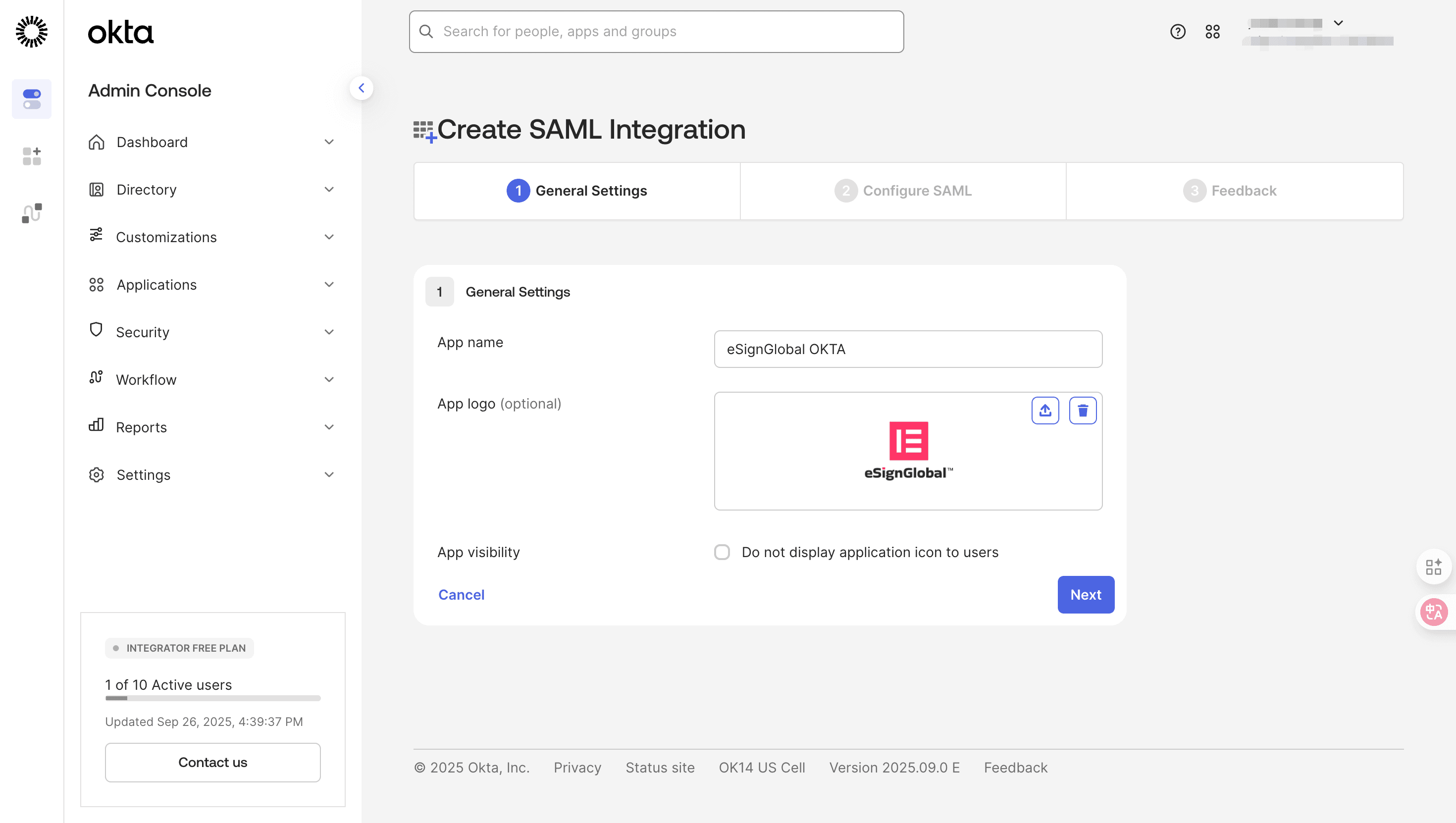
Task: Select the workflows icon in left rail
Action: tap(32, 213)
